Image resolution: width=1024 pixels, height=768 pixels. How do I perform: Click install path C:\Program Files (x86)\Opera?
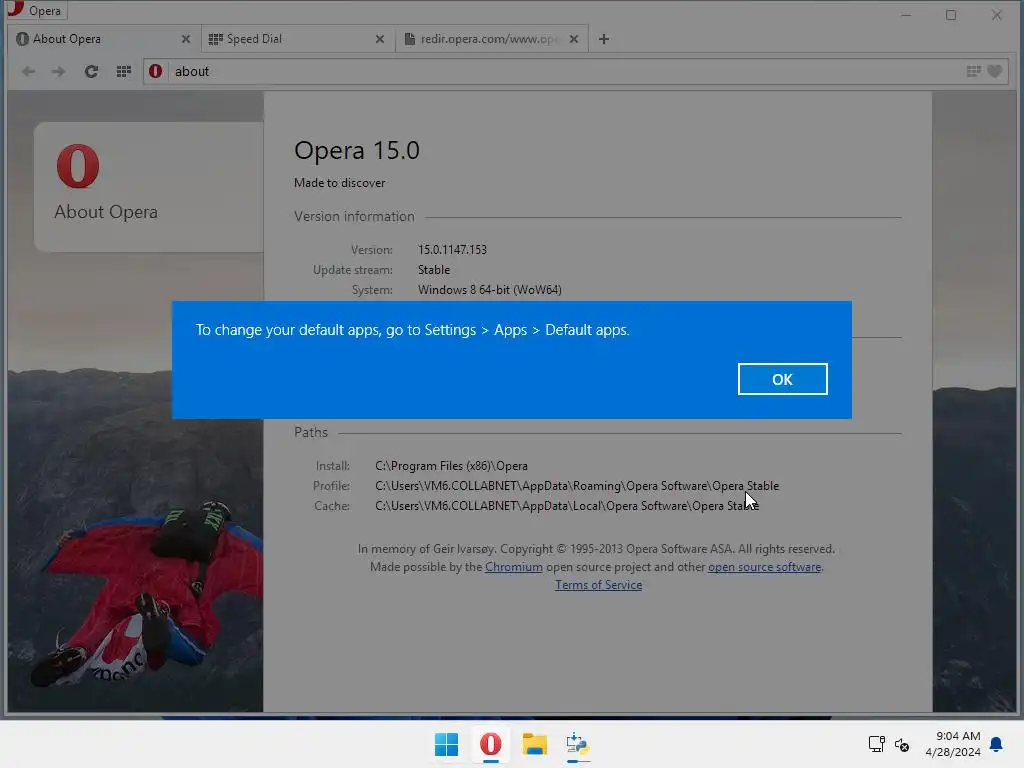(451, 466)
